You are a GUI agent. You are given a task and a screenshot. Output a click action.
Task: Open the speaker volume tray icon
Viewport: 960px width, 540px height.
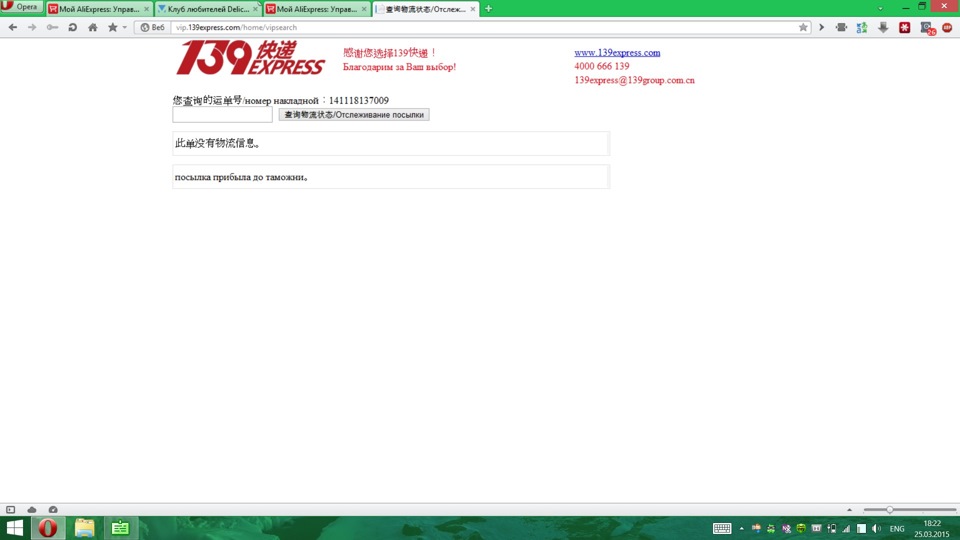point(876,528)
